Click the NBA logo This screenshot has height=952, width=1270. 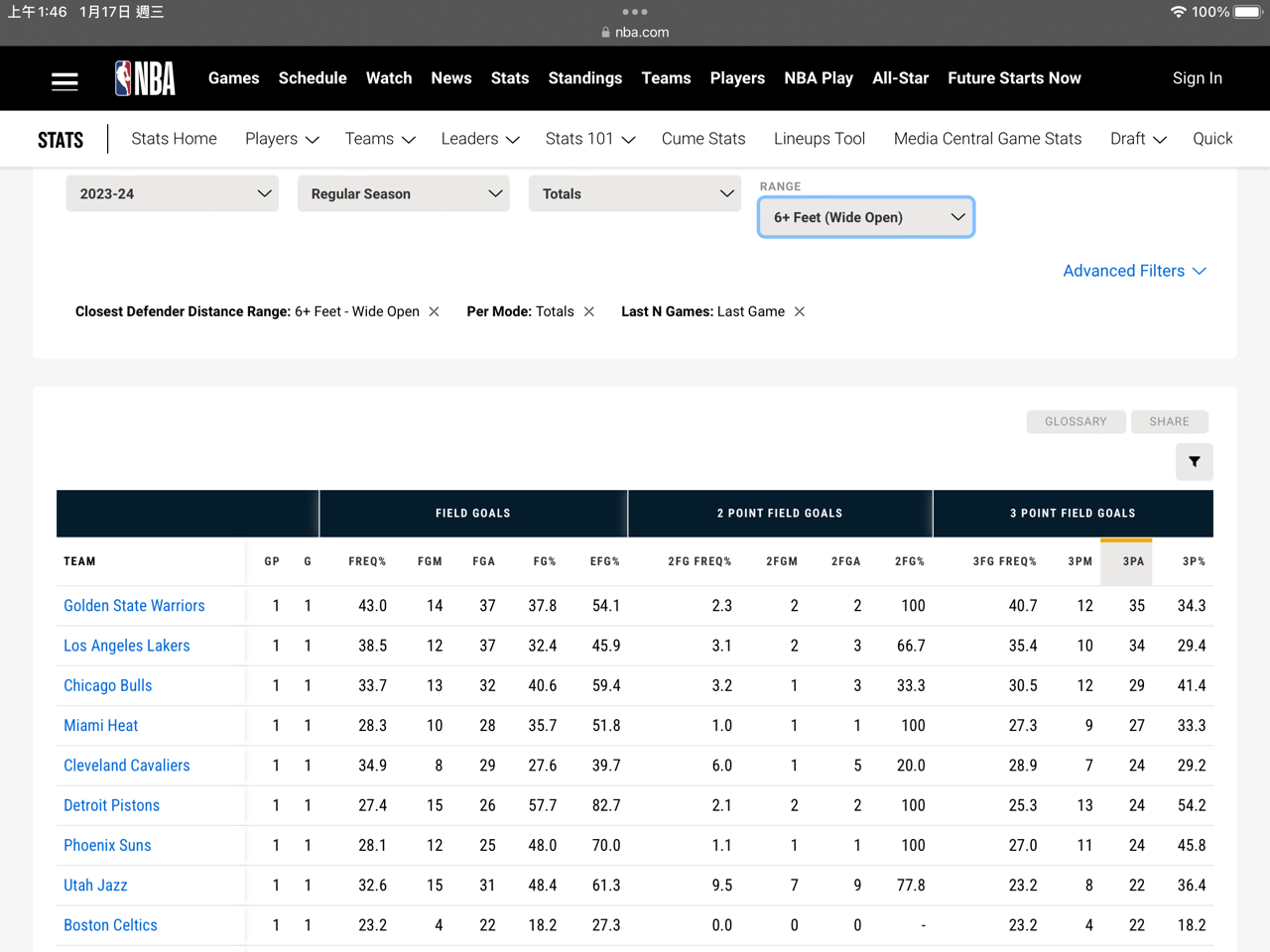145,78
